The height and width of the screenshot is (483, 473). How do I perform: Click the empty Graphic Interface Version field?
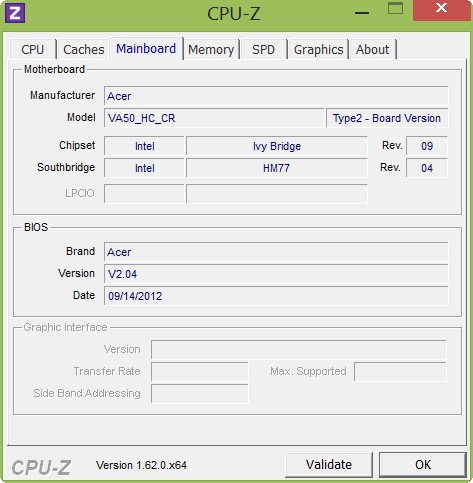[x=299, y=349]
